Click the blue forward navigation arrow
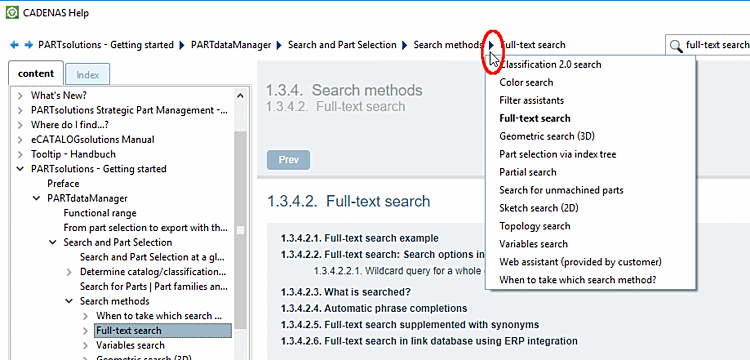The width and height of the screenshot is (750, 360). pos(29,45)
